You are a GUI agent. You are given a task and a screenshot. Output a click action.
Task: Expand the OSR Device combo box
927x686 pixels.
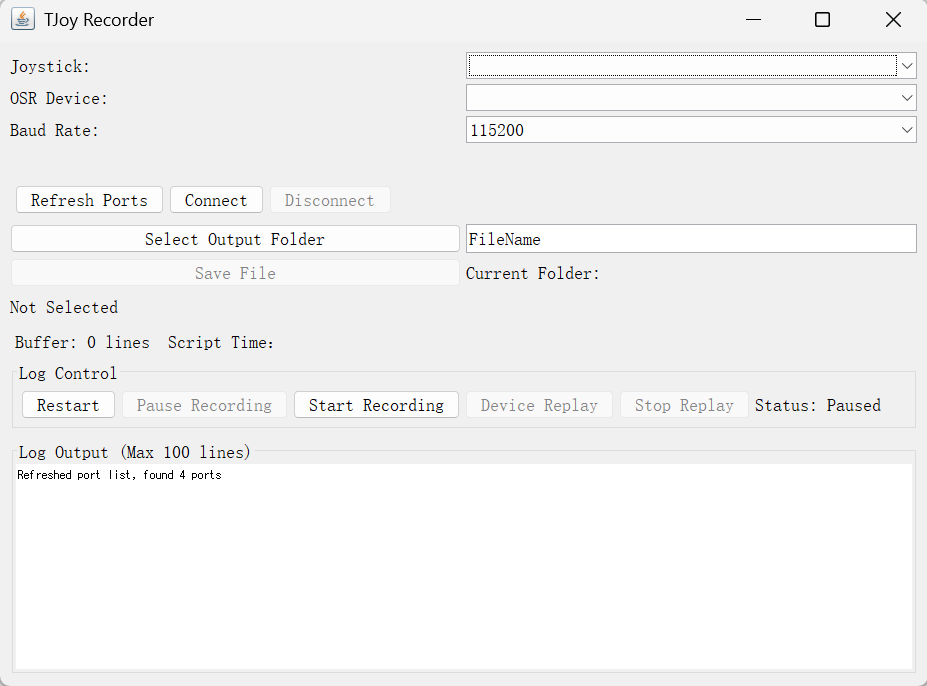(690, 98)
